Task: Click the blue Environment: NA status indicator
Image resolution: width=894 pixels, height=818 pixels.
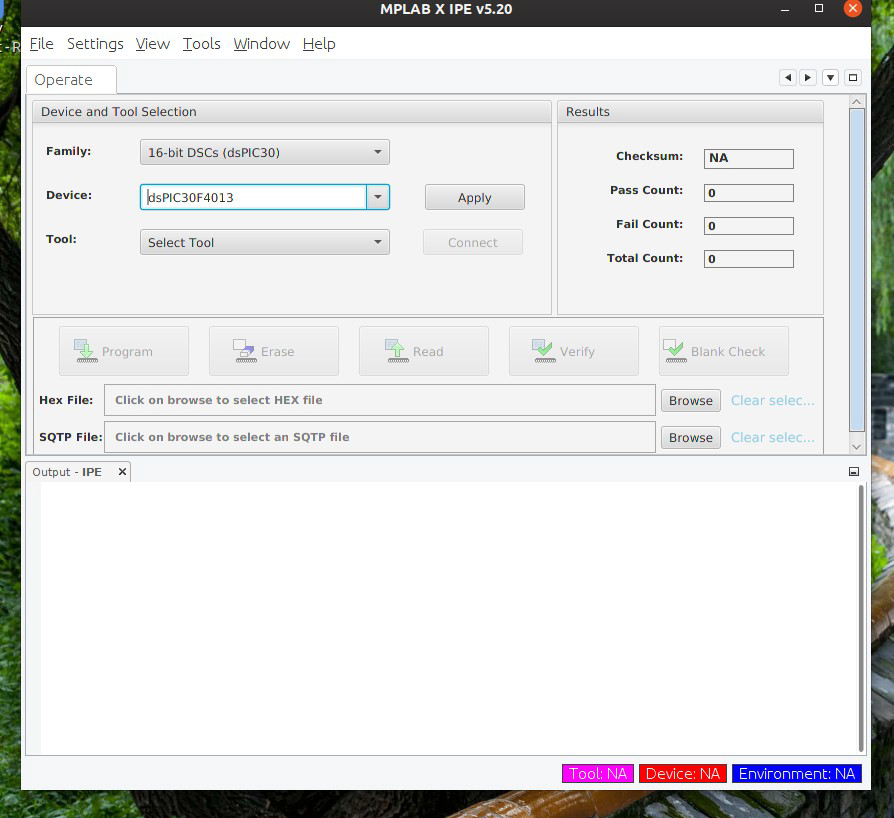Action: (797, 774)
